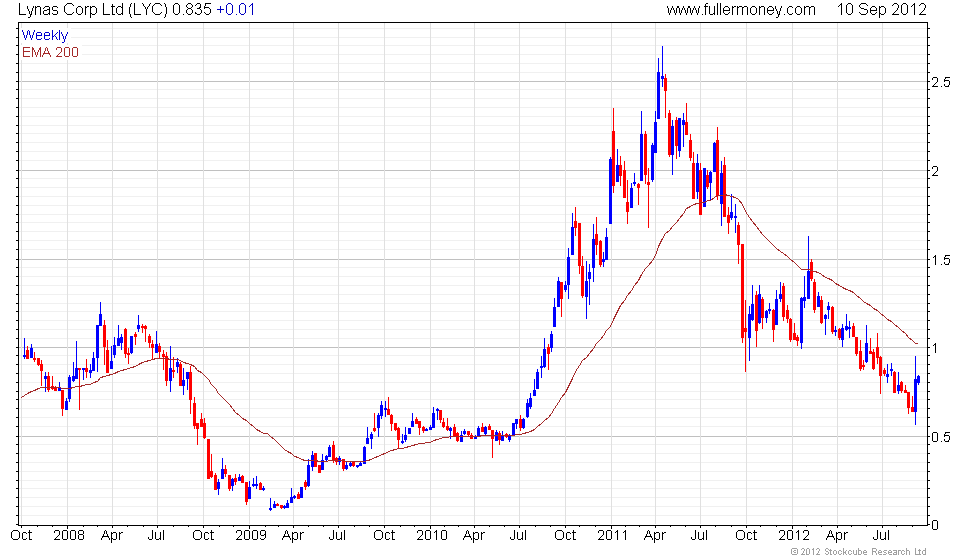Click the 2010 x-axis label
This screenshot has height=560, width=980.
point(432,536)
